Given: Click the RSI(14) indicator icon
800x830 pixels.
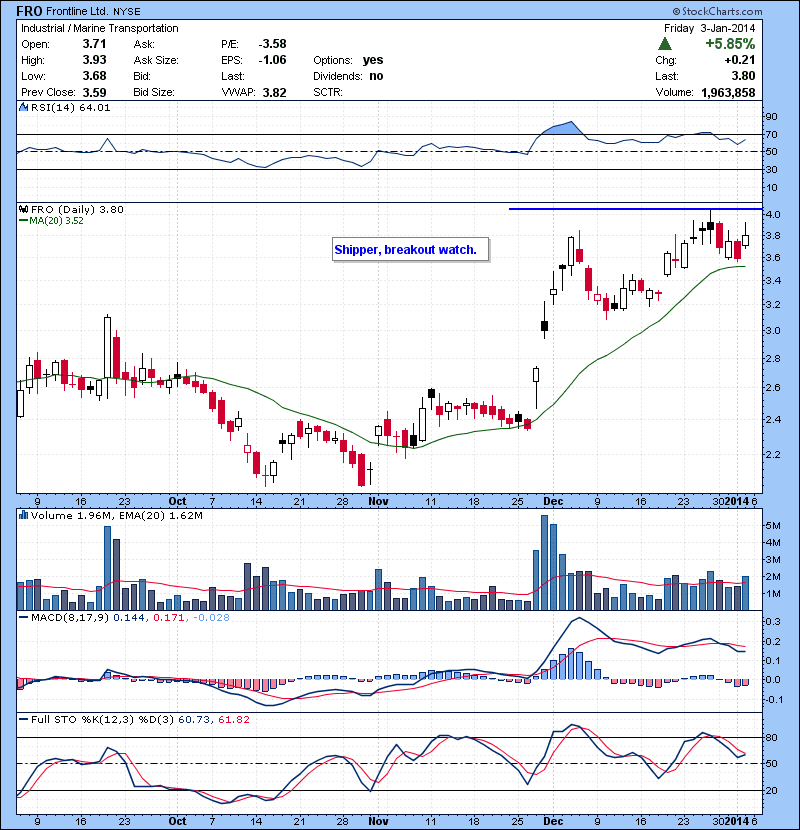Looking at the screenshot, I should tap(23, 107).
